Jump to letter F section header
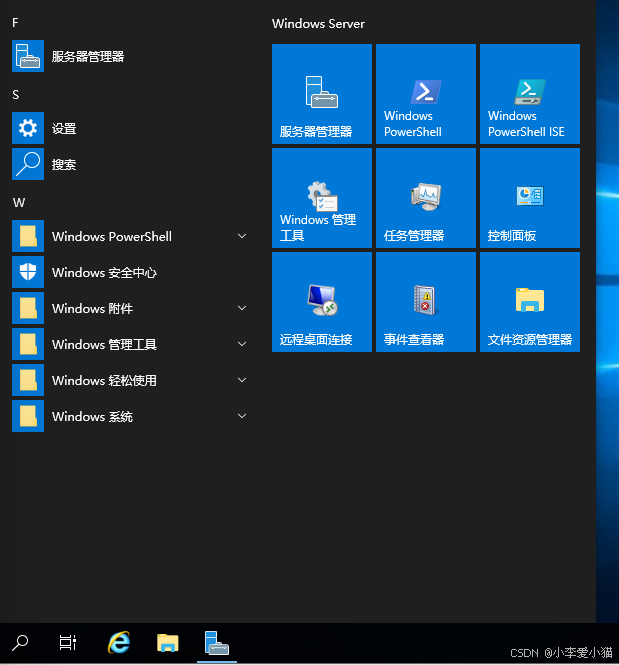The height and width of the screenshot is (665, 619). (15, 22)
